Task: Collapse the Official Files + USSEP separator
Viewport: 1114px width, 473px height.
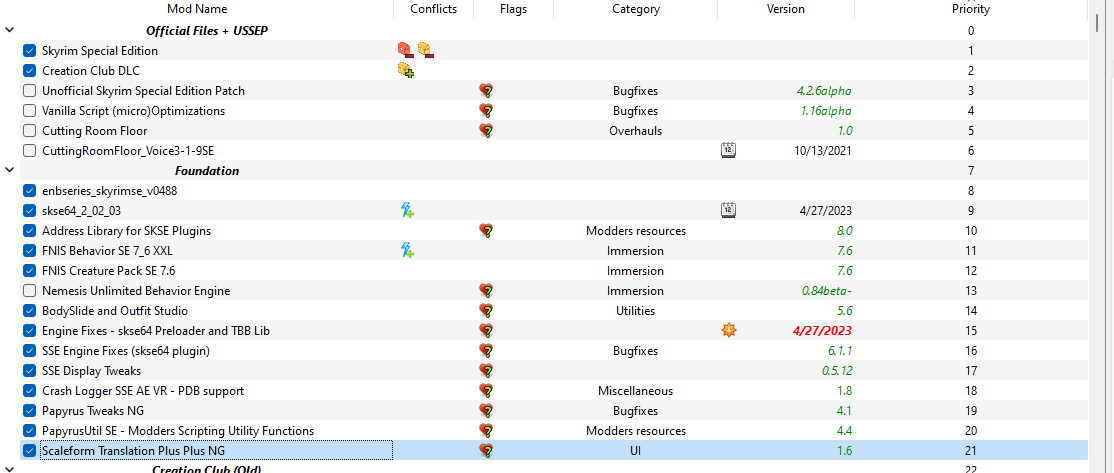Action: click(x=9, y=31)
